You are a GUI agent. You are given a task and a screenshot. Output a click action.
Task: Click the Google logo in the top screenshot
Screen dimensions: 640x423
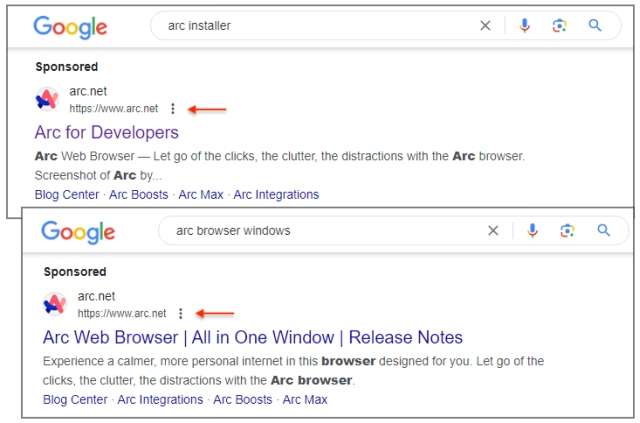(70, 27)
